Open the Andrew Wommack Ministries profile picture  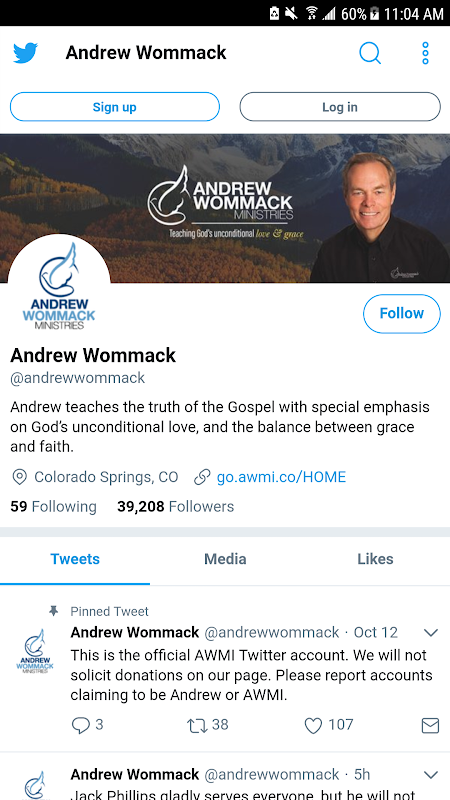tap(59, 286)
